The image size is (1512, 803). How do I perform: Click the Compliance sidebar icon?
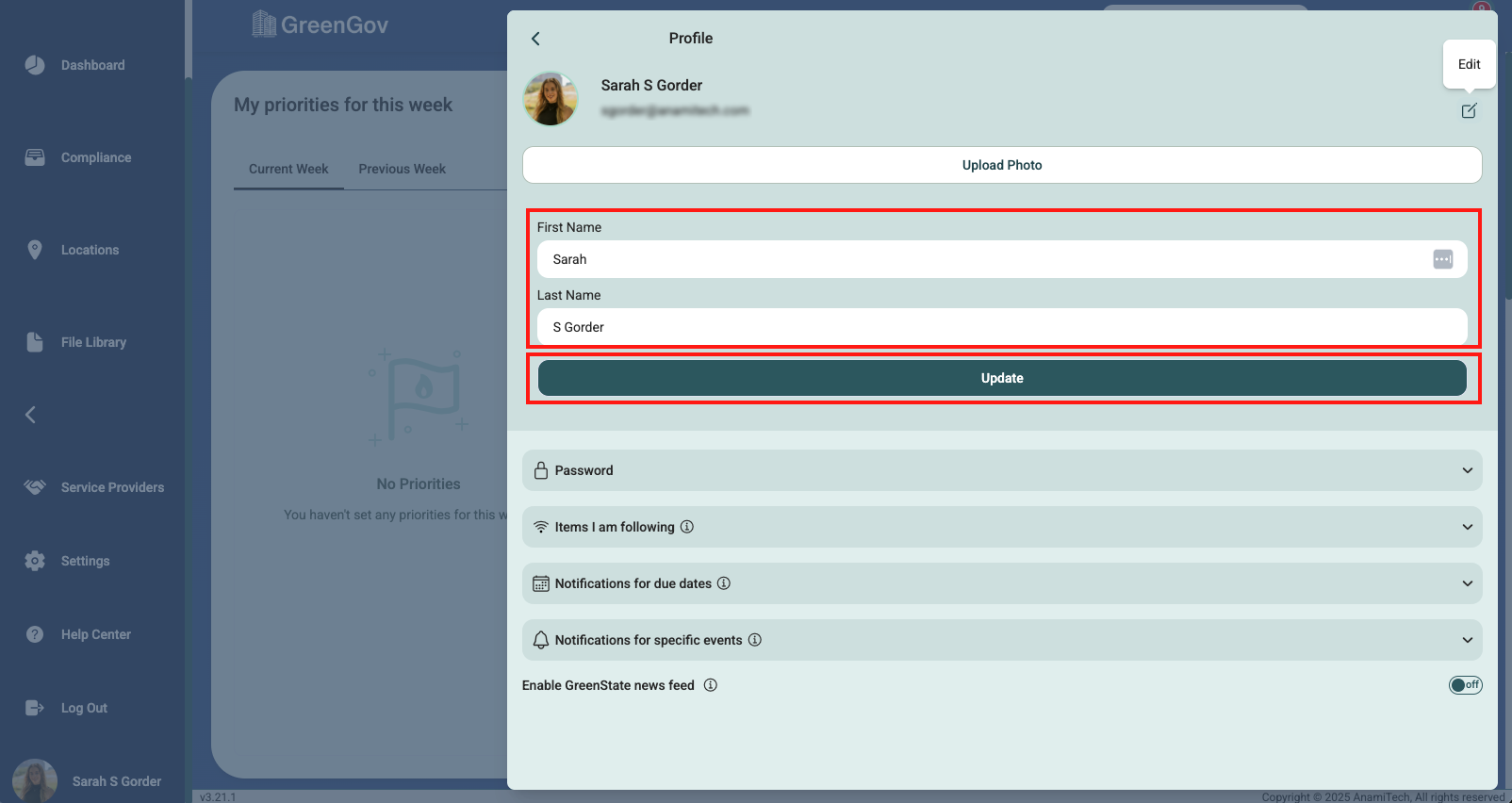tap(35, 157)
